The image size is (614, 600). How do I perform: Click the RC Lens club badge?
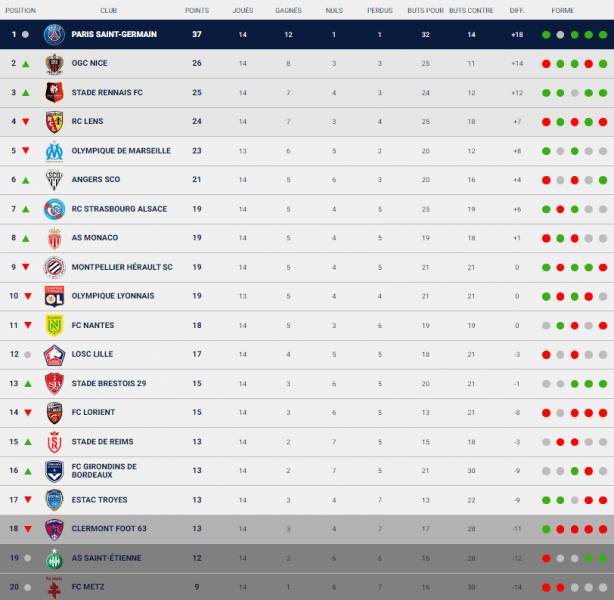54,122
